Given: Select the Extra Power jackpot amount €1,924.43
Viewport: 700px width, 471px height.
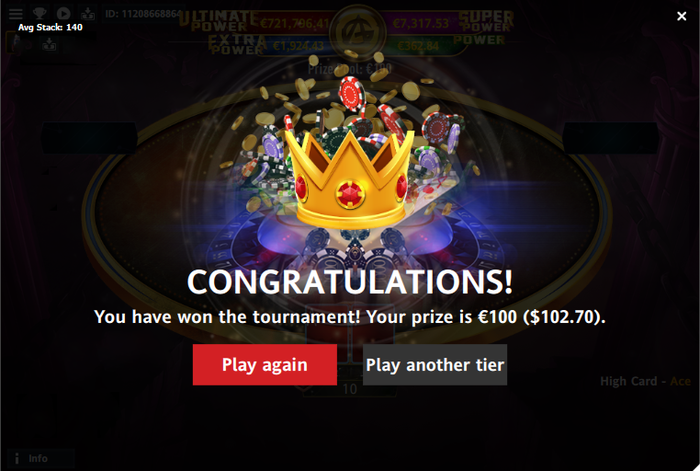Looking at the screenshot, I should 298,46.
